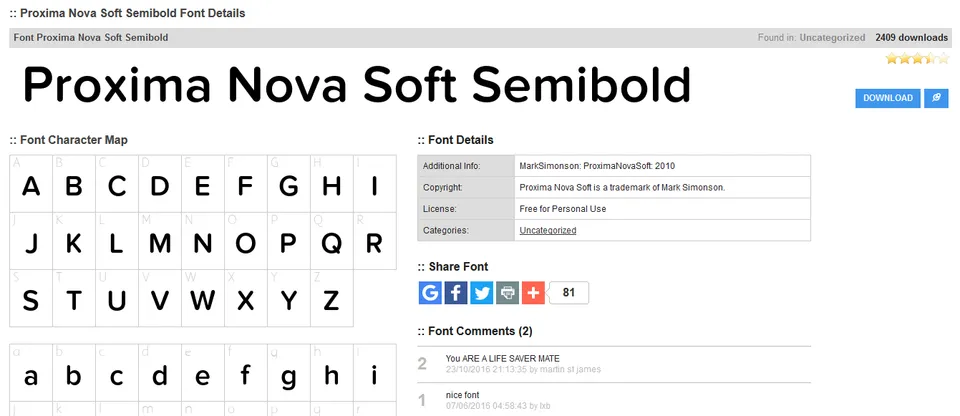Share font via Google icon
Viewport: 960px width, 416px height.
[x=430, y=293]
